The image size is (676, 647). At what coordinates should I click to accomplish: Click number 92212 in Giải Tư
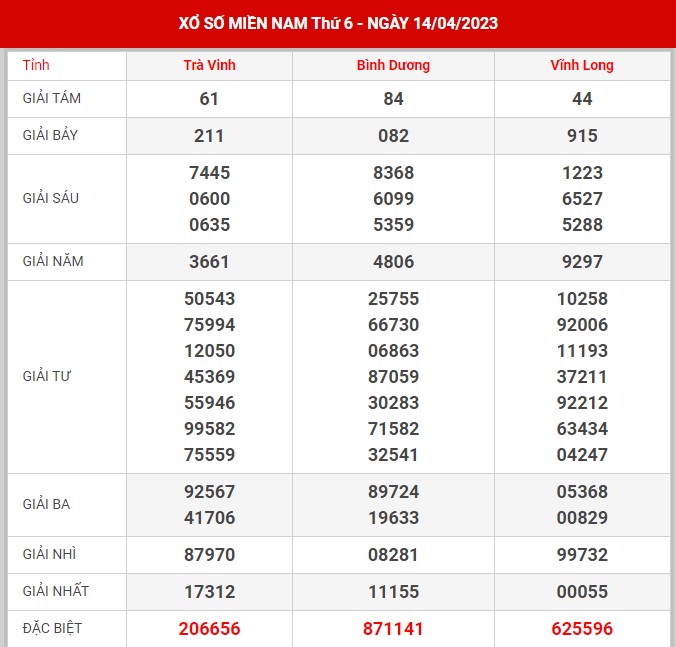[x=582, y=403]
